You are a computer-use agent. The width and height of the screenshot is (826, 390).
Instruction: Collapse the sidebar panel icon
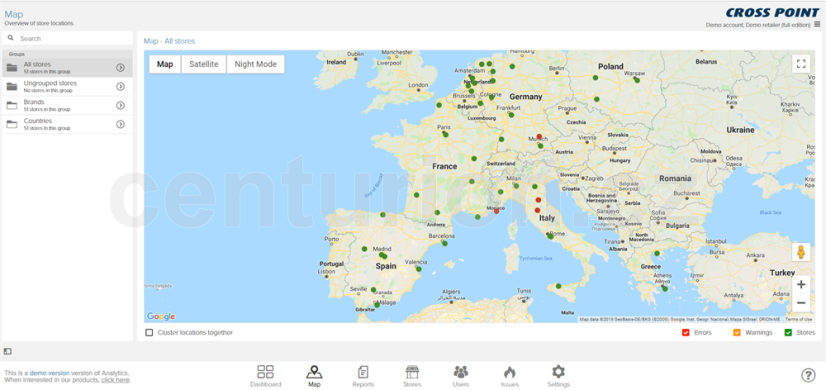7,351
